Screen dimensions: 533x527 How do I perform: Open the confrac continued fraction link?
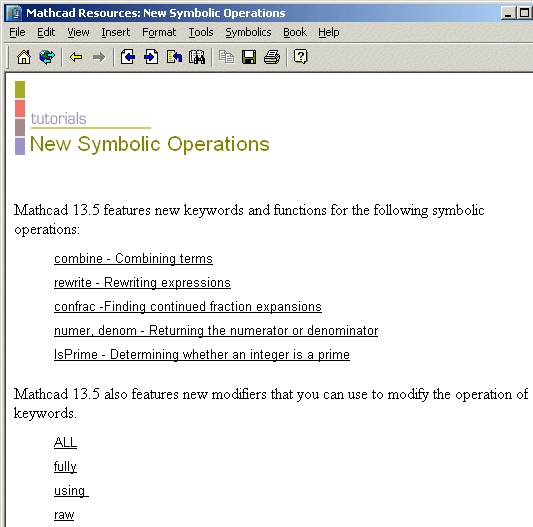tap(188, 307)
